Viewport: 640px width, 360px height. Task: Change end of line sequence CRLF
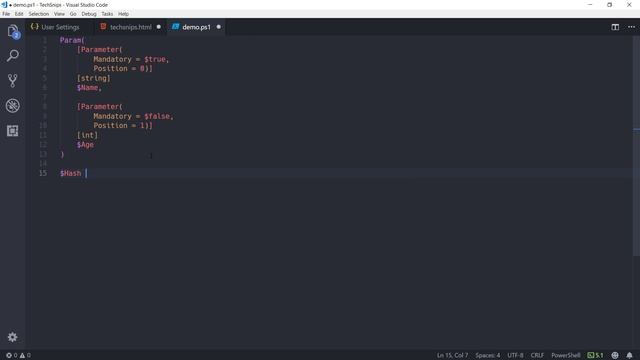point(537,356)
